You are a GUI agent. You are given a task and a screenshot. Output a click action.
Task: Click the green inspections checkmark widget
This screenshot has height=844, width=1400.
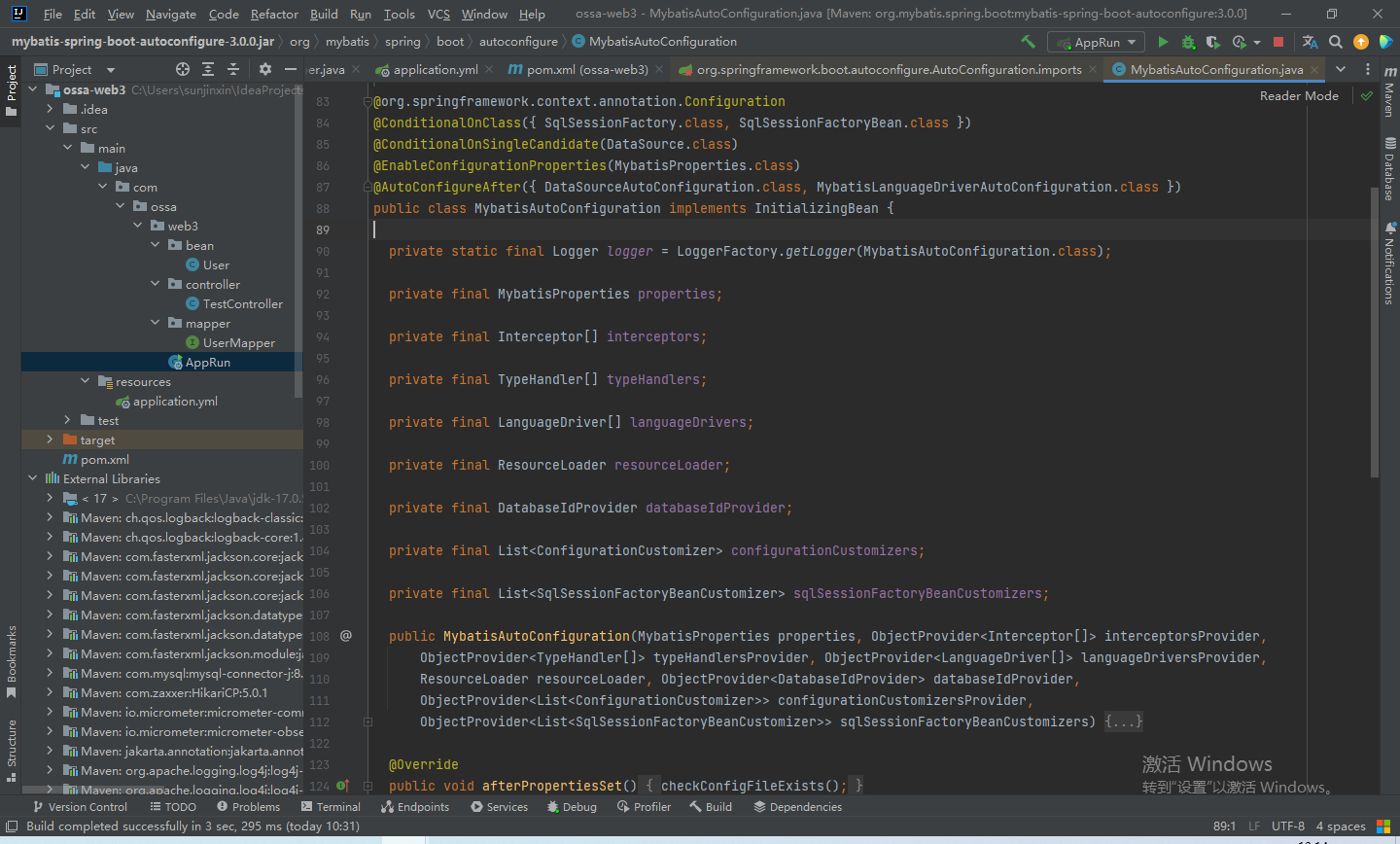[1367, 95]
